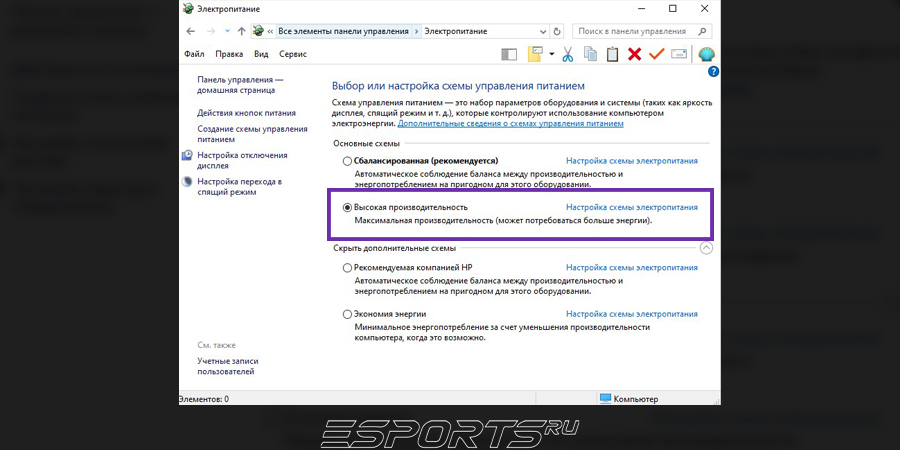Select 'Рекомендуемая компанией HP' radio button

[x=347, y=267]
